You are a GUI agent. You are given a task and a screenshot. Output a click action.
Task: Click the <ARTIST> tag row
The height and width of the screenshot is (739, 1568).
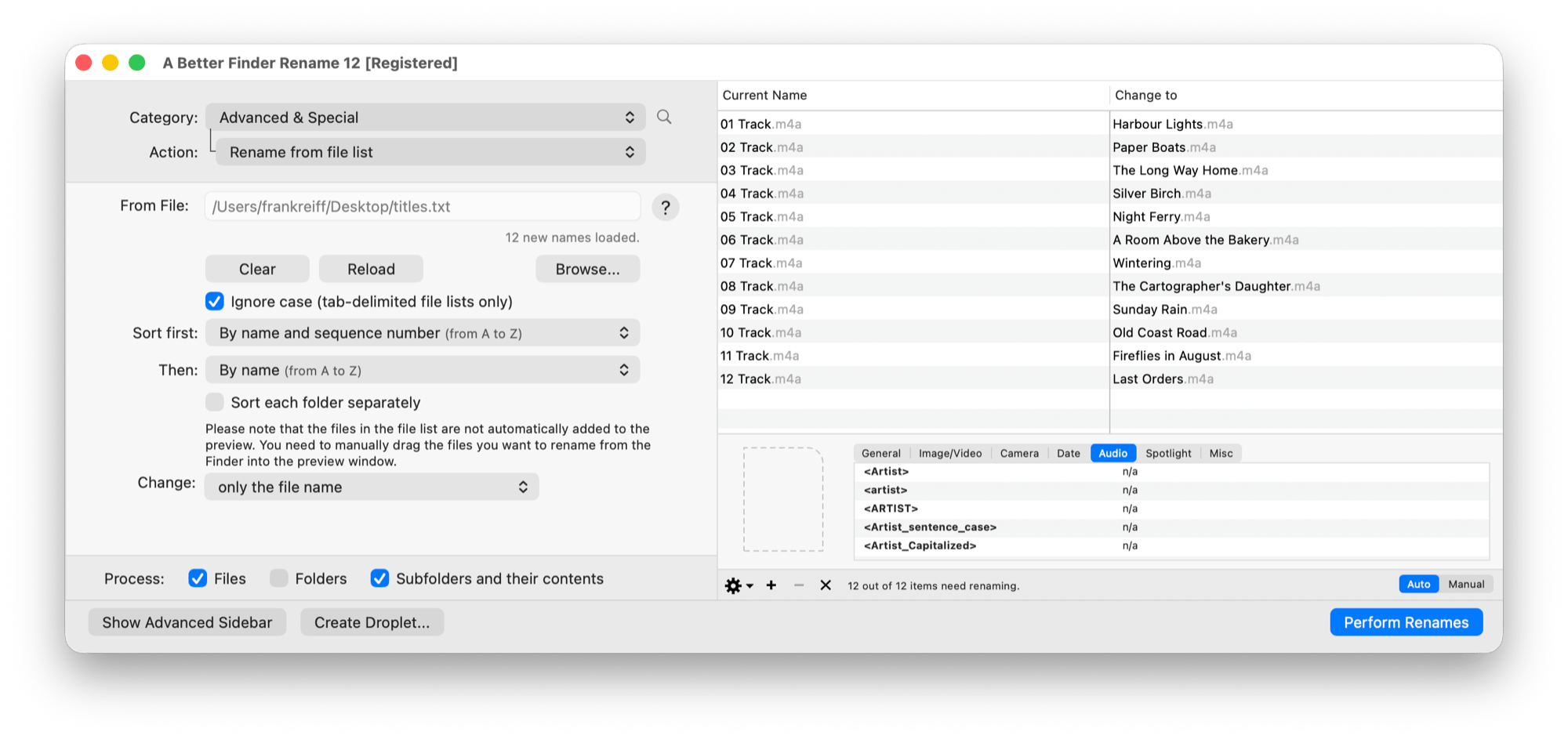pyautogui.click(x=1172, y=509)
